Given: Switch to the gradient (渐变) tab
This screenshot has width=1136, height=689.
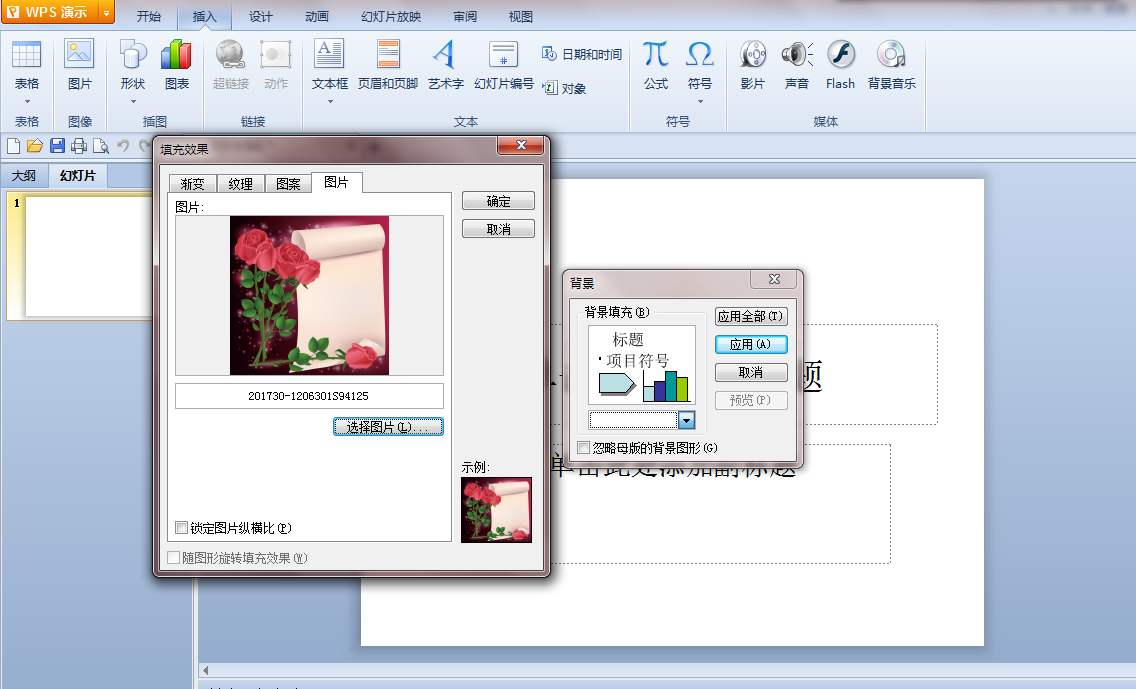Looking at the screenshot, I should (193, 184).
